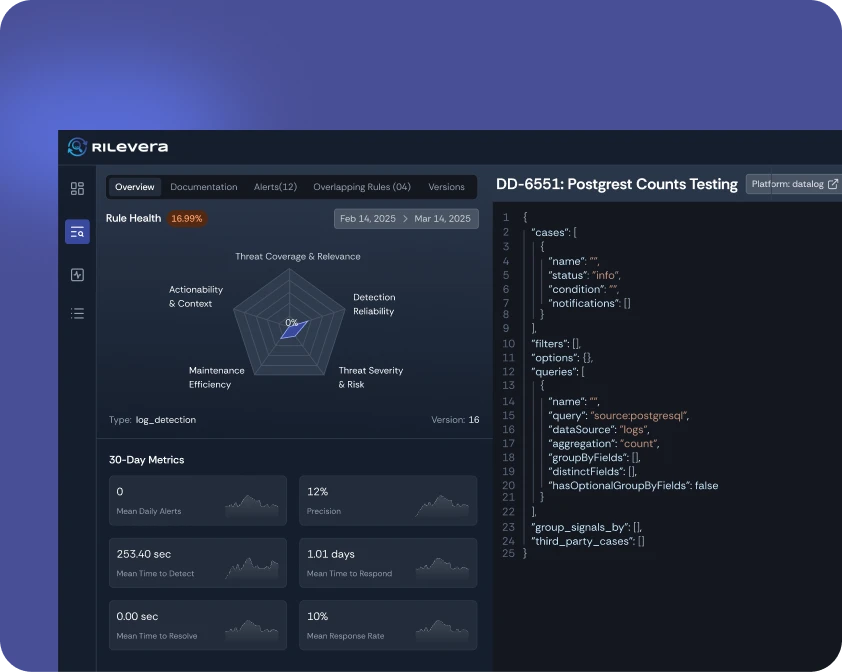Click the "dataSource": "logs" code line
842x672 pixels.
[599, 430]
